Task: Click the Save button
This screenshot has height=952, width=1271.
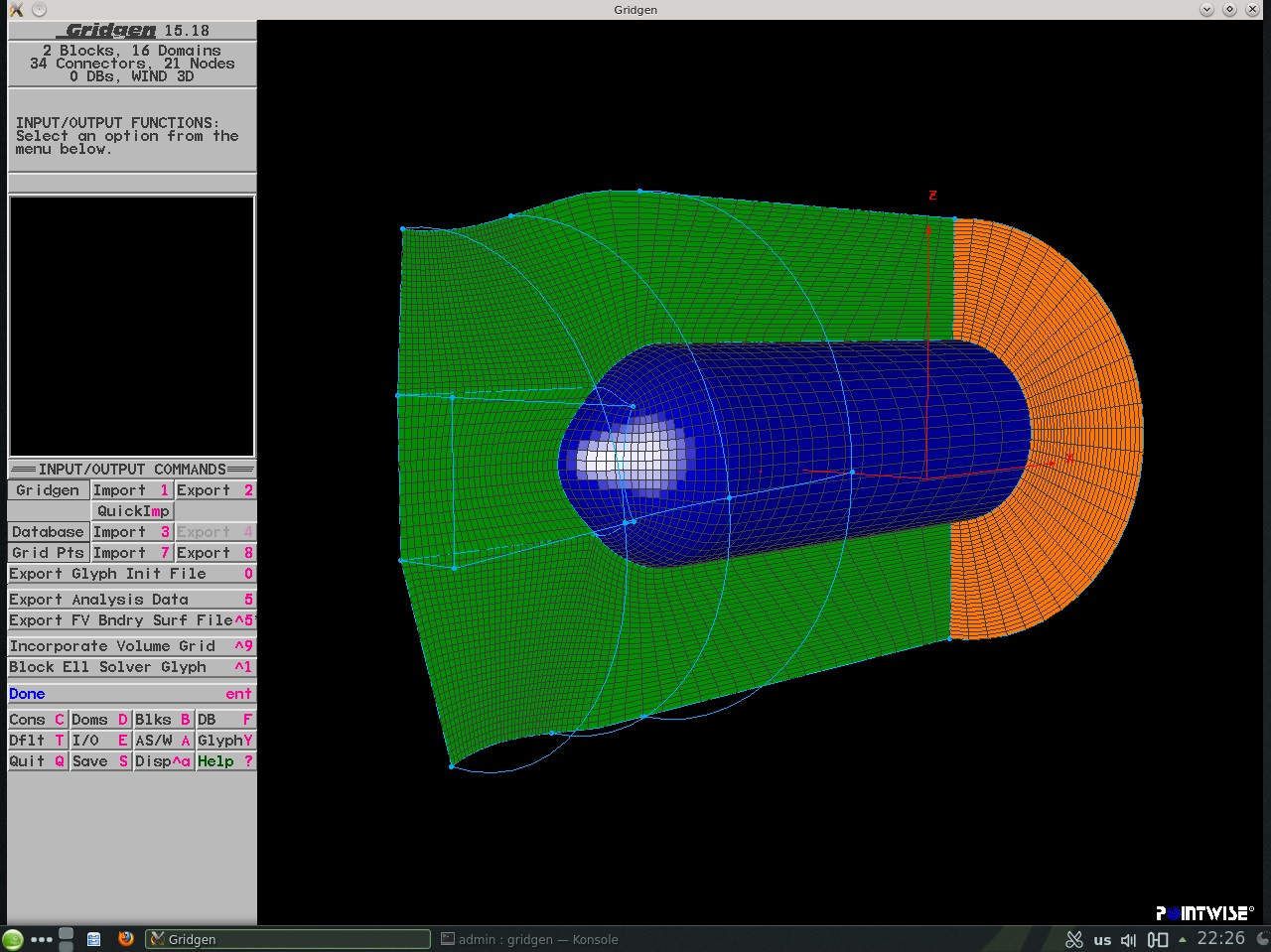Action: (x=100, y=761)
